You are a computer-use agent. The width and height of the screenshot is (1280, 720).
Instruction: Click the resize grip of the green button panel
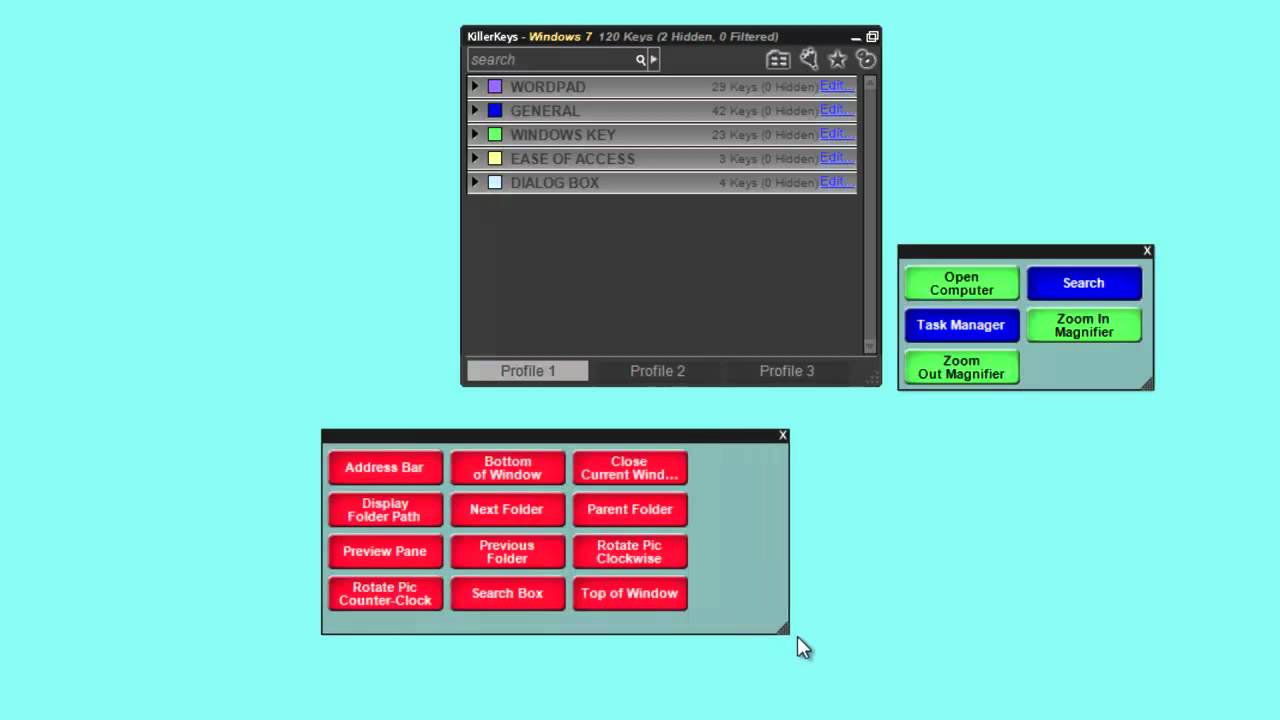pos(1147,383)
